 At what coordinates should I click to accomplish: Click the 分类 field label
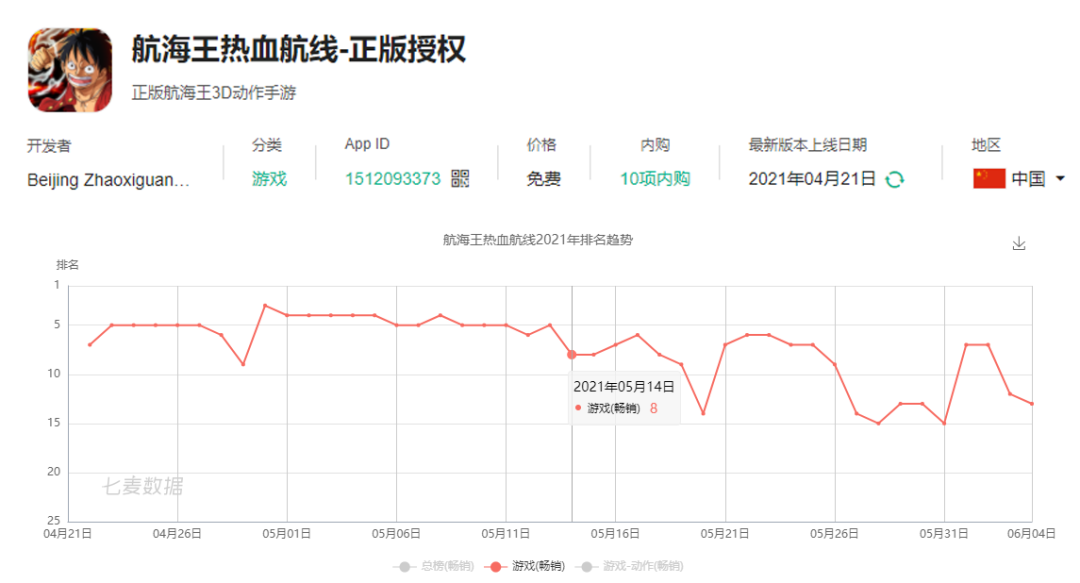pyautogui.click(x=267, y=145)
